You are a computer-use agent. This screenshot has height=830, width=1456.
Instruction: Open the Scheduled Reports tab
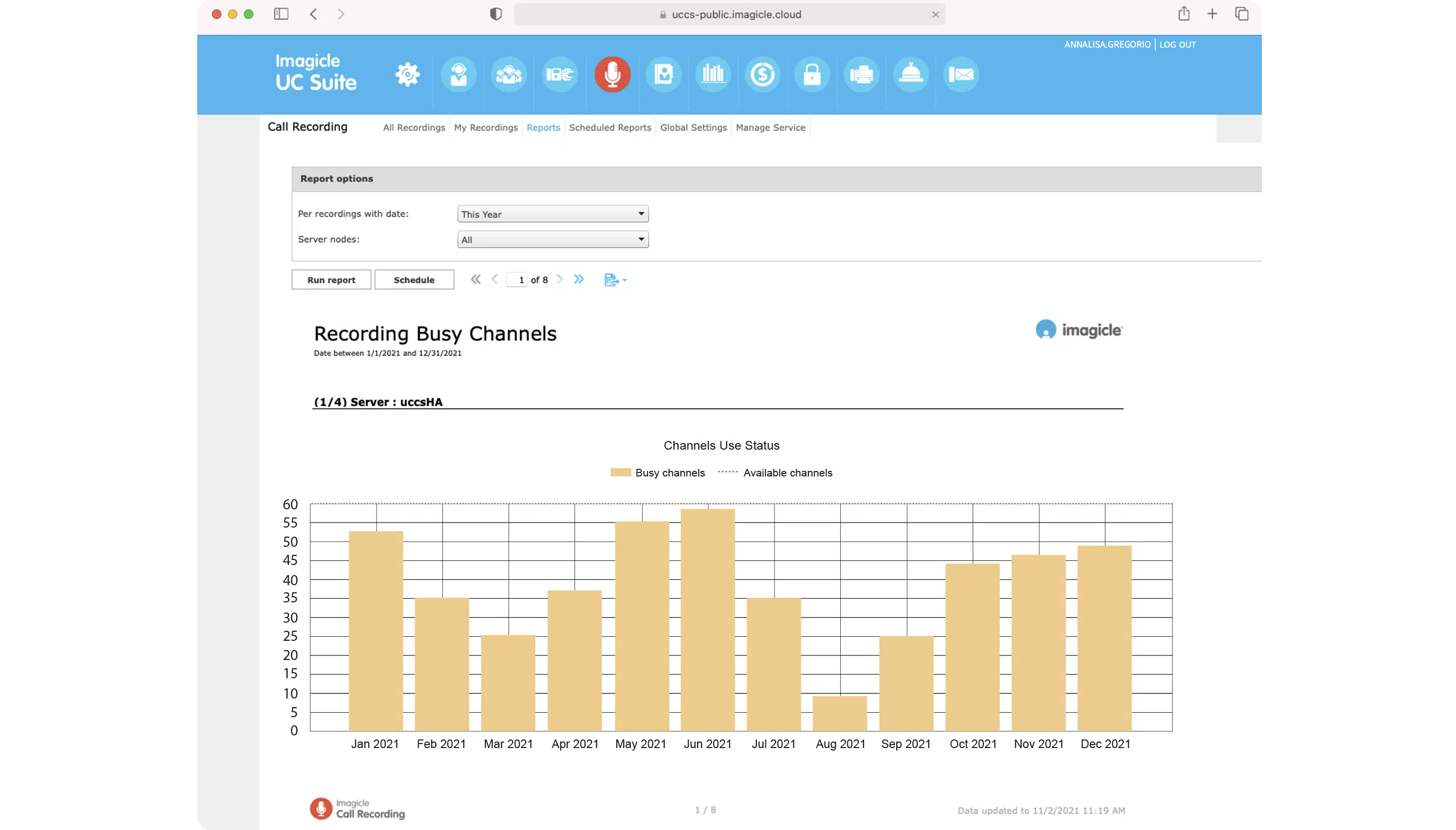click(610, 127)
